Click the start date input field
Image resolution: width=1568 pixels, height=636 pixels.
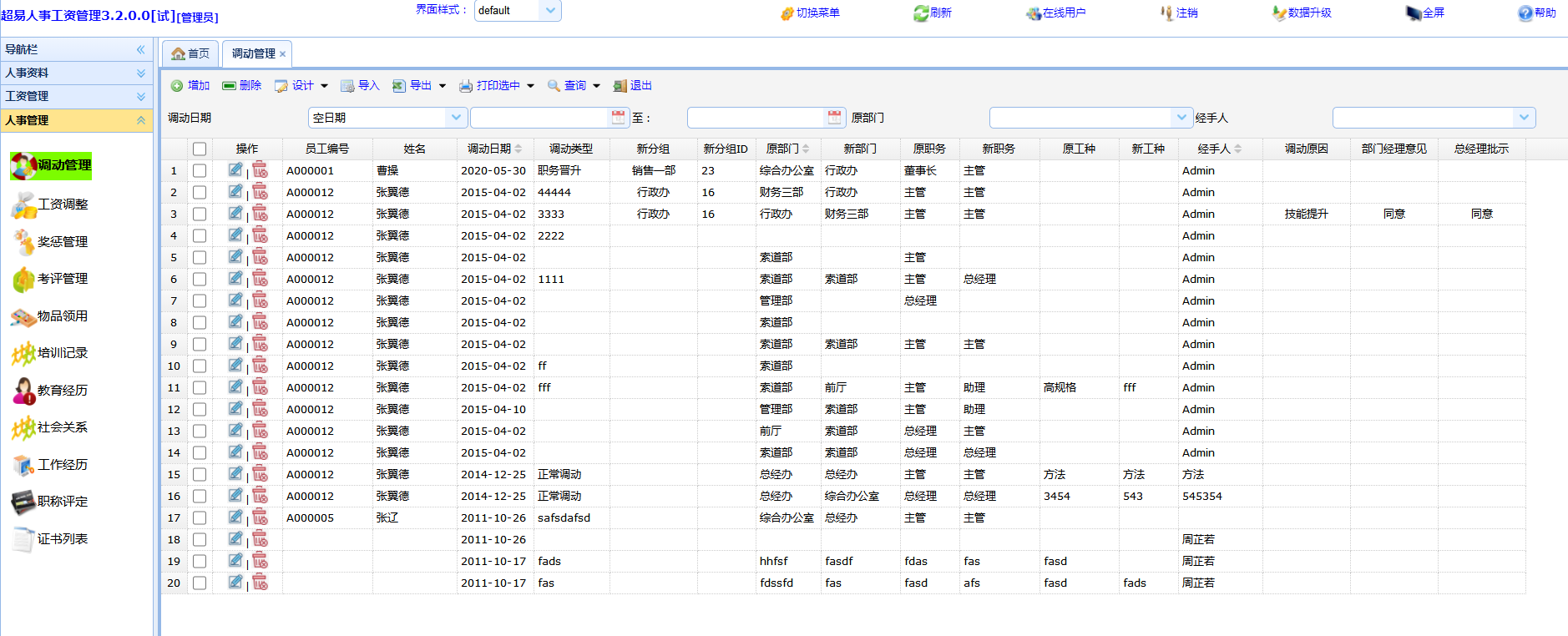pos(540,118)
